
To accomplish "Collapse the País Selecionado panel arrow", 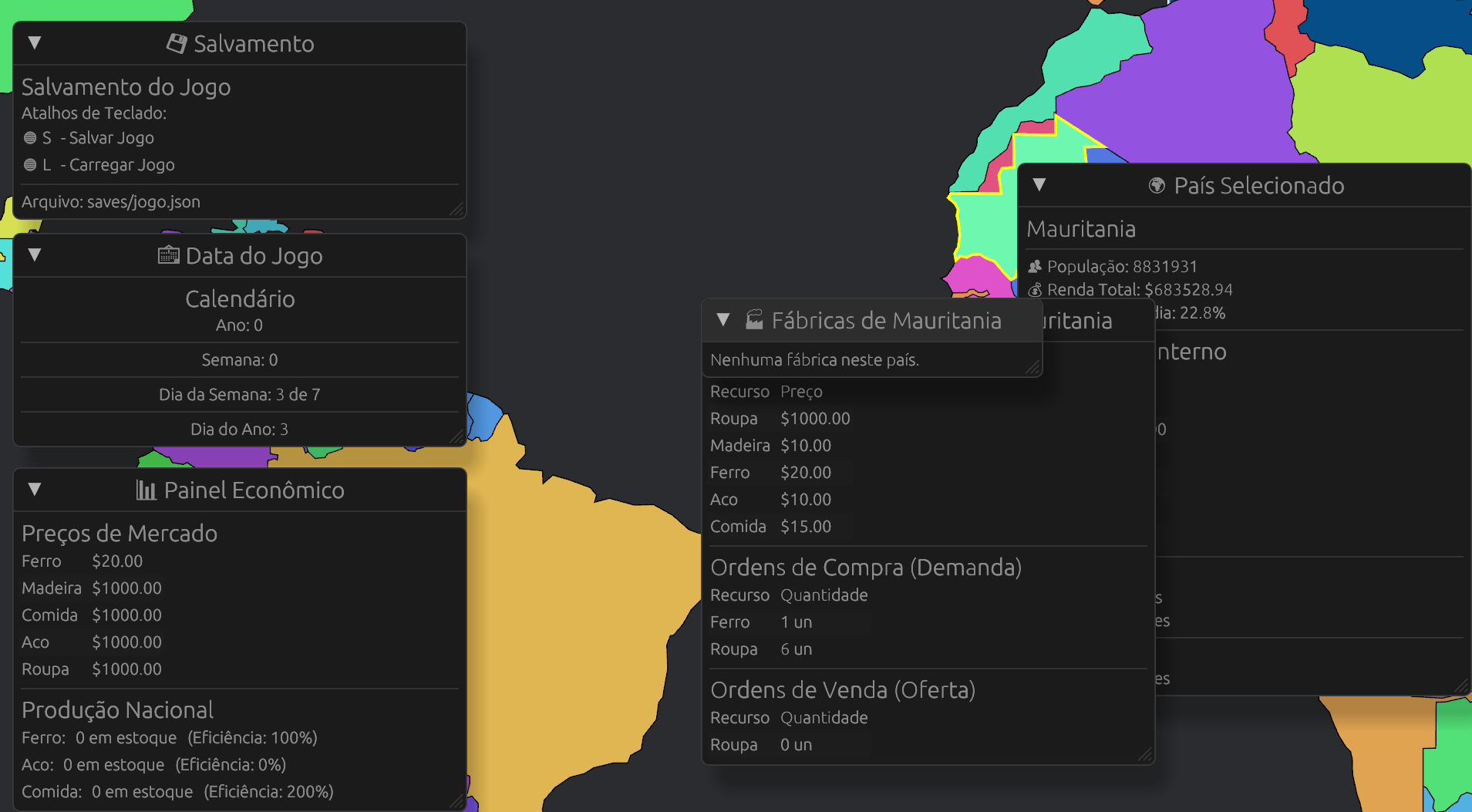I will click(x=1039, y=185).
